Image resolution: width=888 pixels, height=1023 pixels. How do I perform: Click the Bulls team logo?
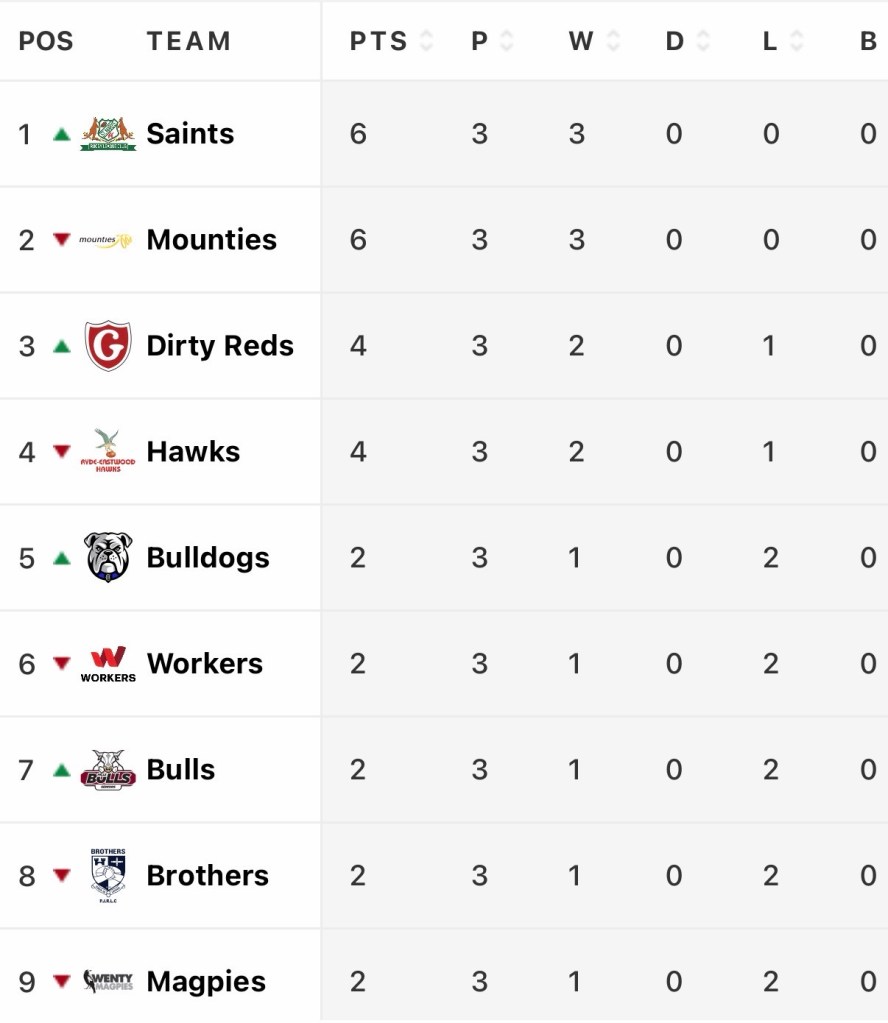(108, 770)
